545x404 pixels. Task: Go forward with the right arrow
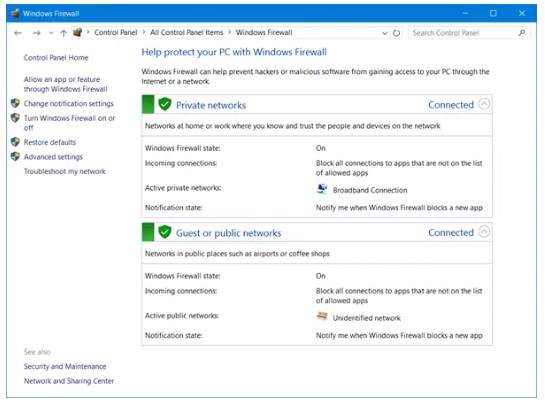(36, 33)
